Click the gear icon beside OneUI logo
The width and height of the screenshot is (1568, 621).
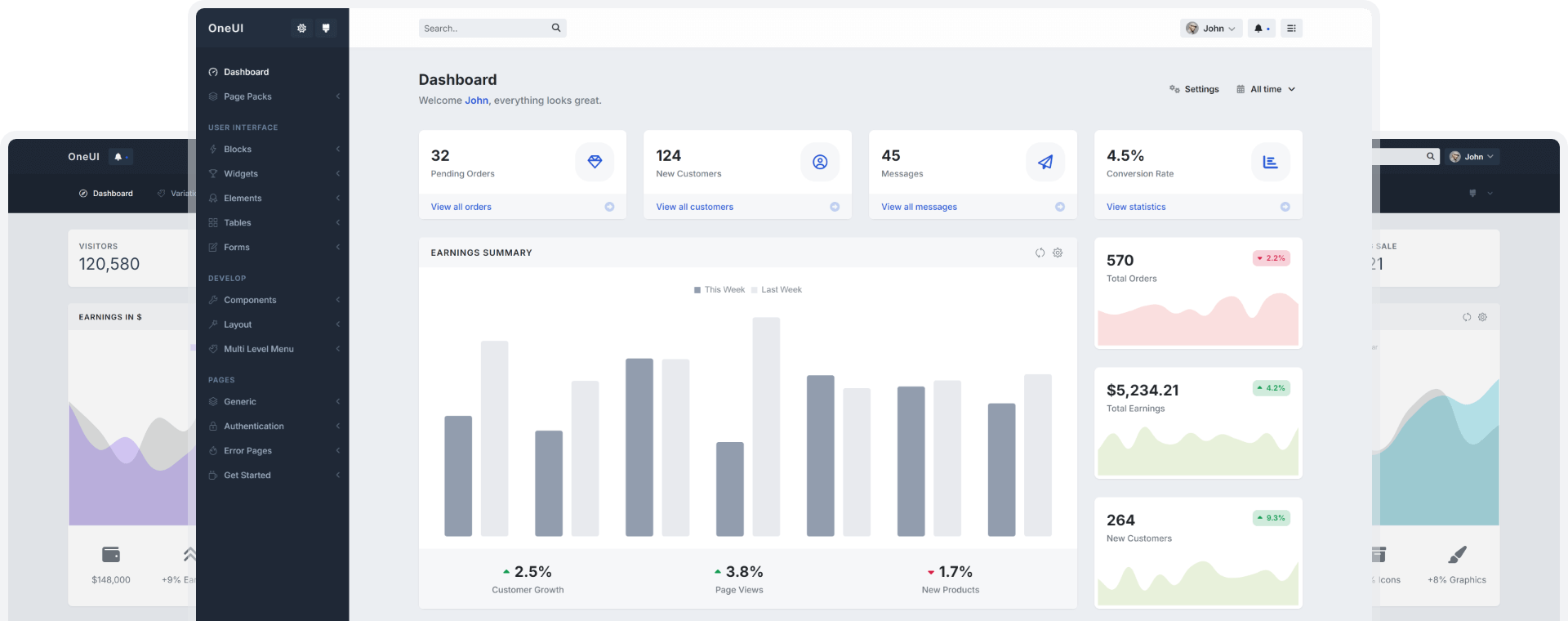coord(301,29)
